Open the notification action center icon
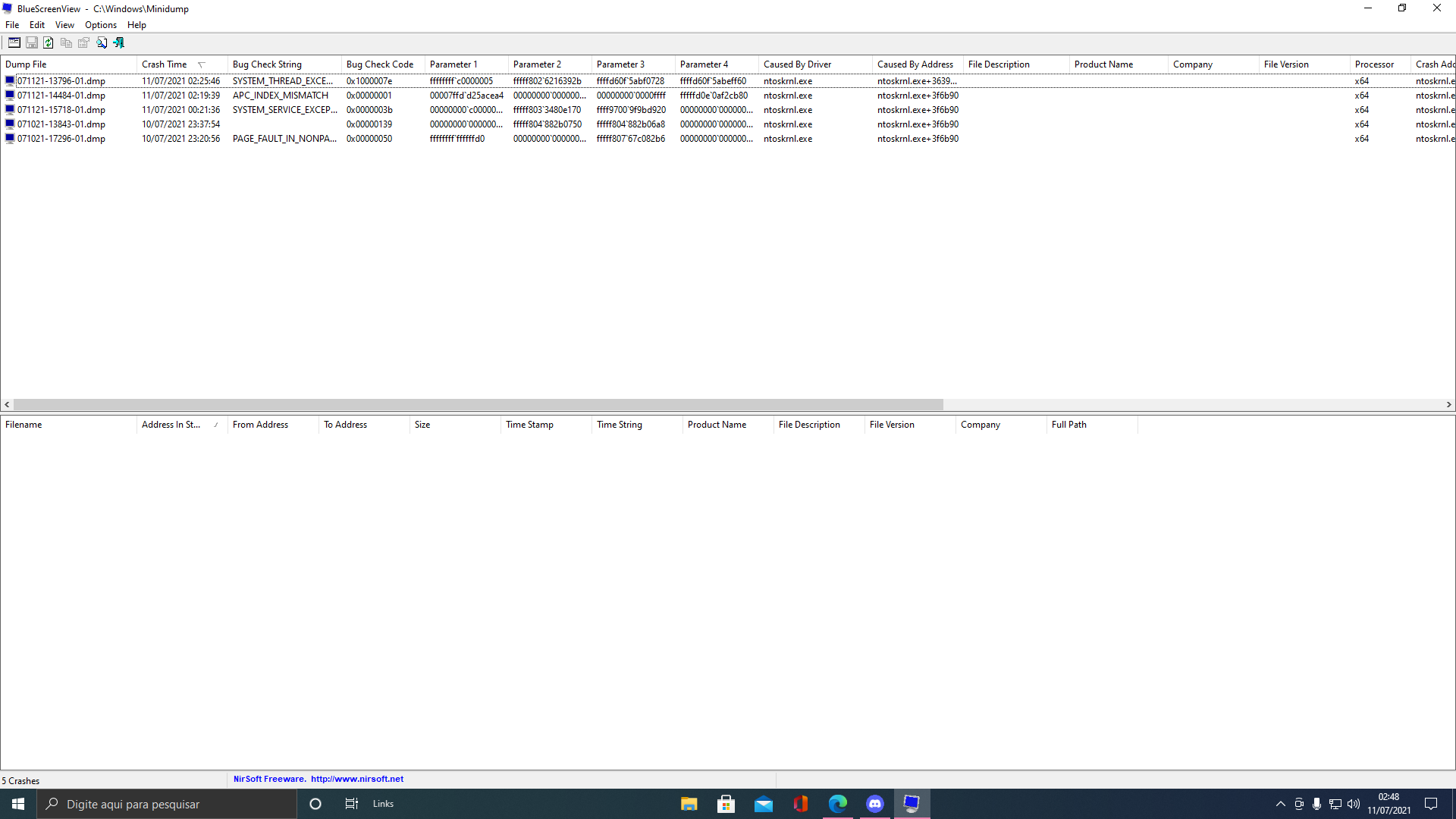1456x819 pixels. tap(1431, 804)
